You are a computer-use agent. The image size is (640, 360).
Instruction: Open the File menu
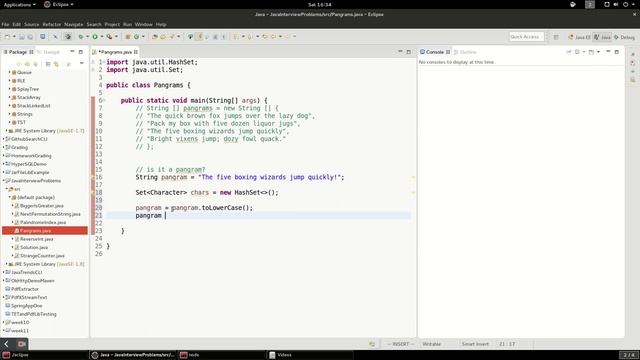point(5,24)
